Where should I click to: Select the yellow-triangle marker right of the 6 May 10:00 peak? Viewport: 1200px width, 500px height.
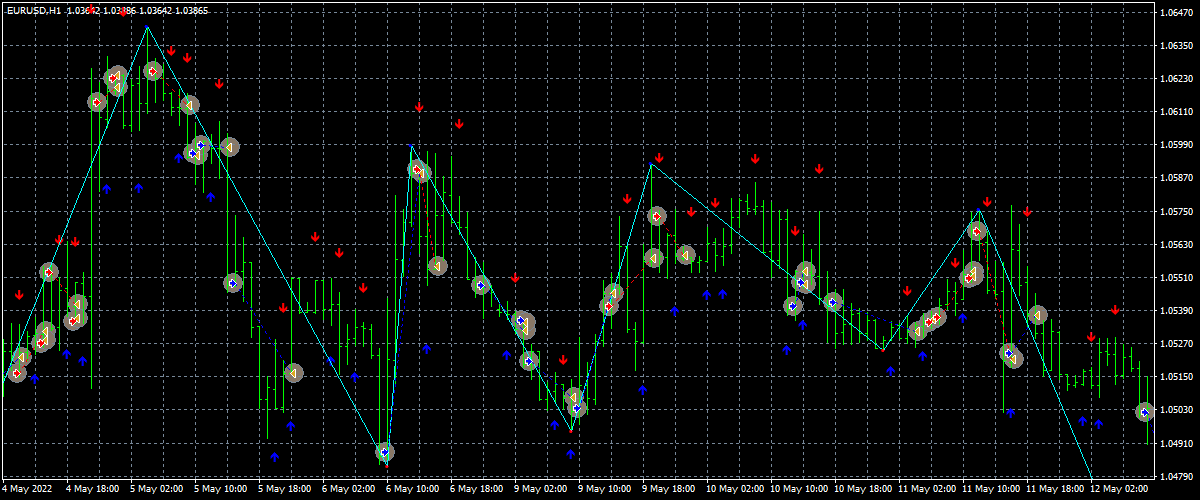tap(437, 266)
